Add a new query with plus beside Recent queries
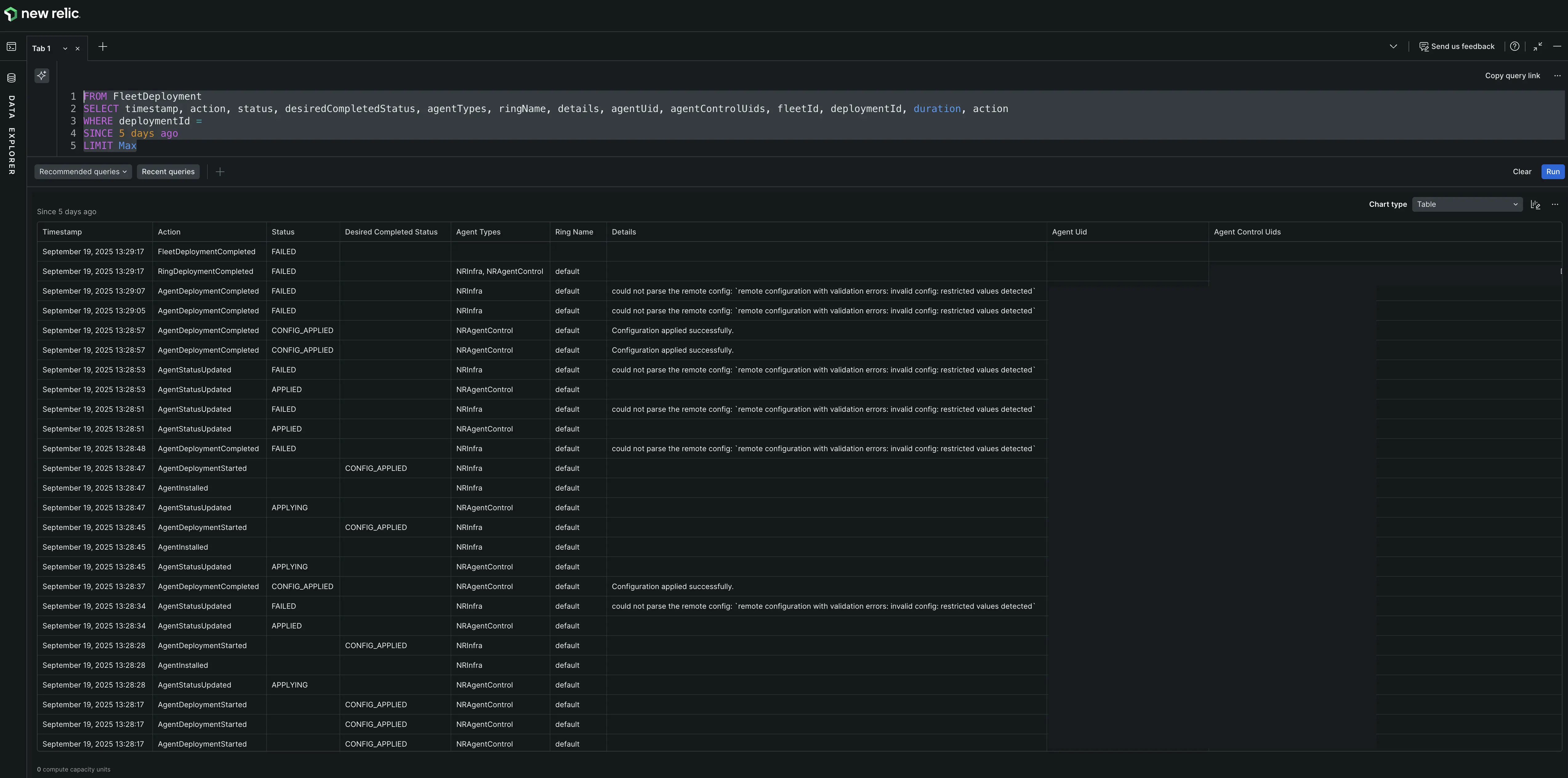 click(x=220, y=172)
